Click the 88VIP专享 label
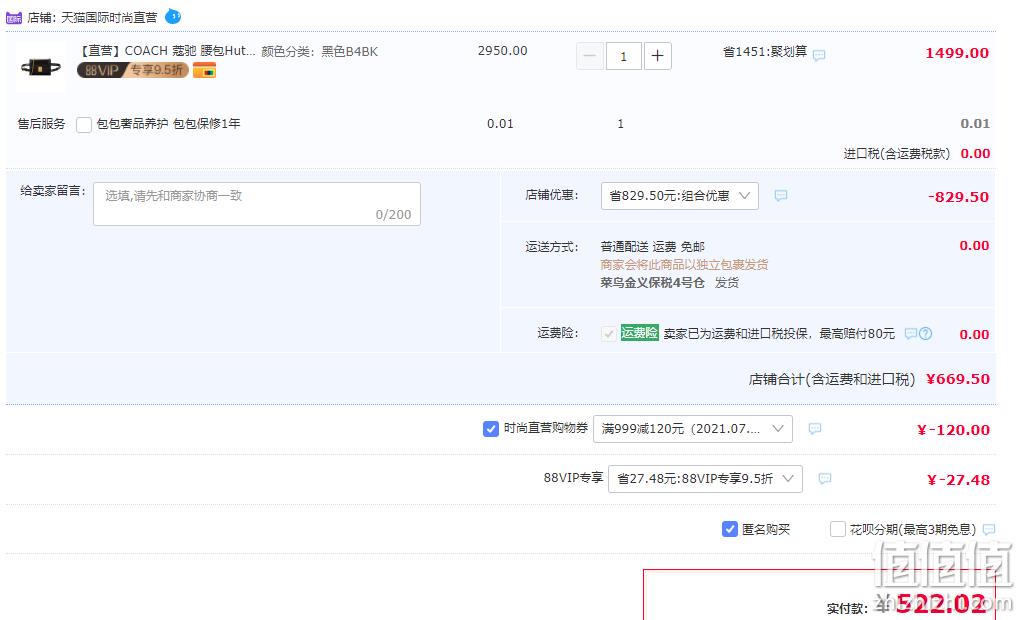The height and width of the screenshot is (620, 1022). coord(574,478)
